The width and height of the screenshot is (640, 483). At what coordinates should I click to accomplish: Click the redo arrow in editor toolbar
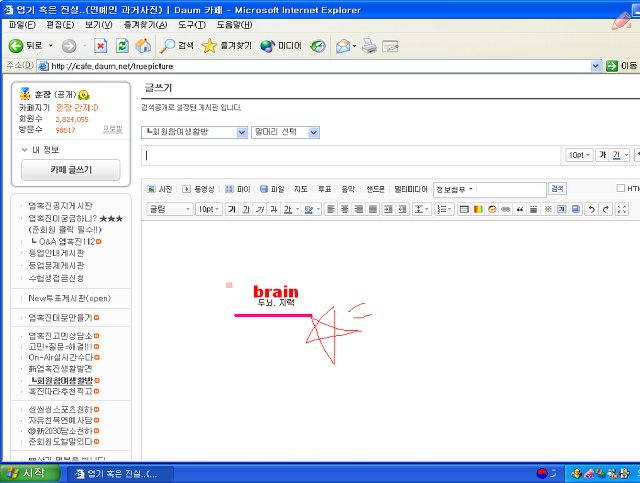pyautogui.click(x=606, y=209)
